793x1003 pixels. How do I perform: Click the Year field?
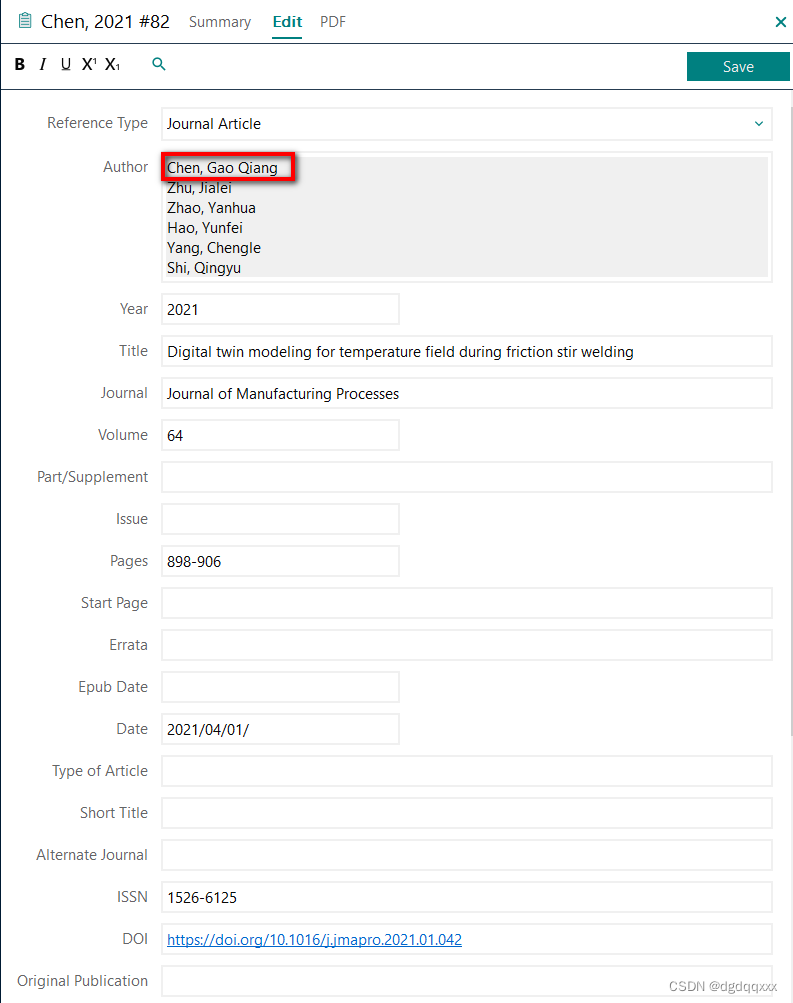click(280, 310)
